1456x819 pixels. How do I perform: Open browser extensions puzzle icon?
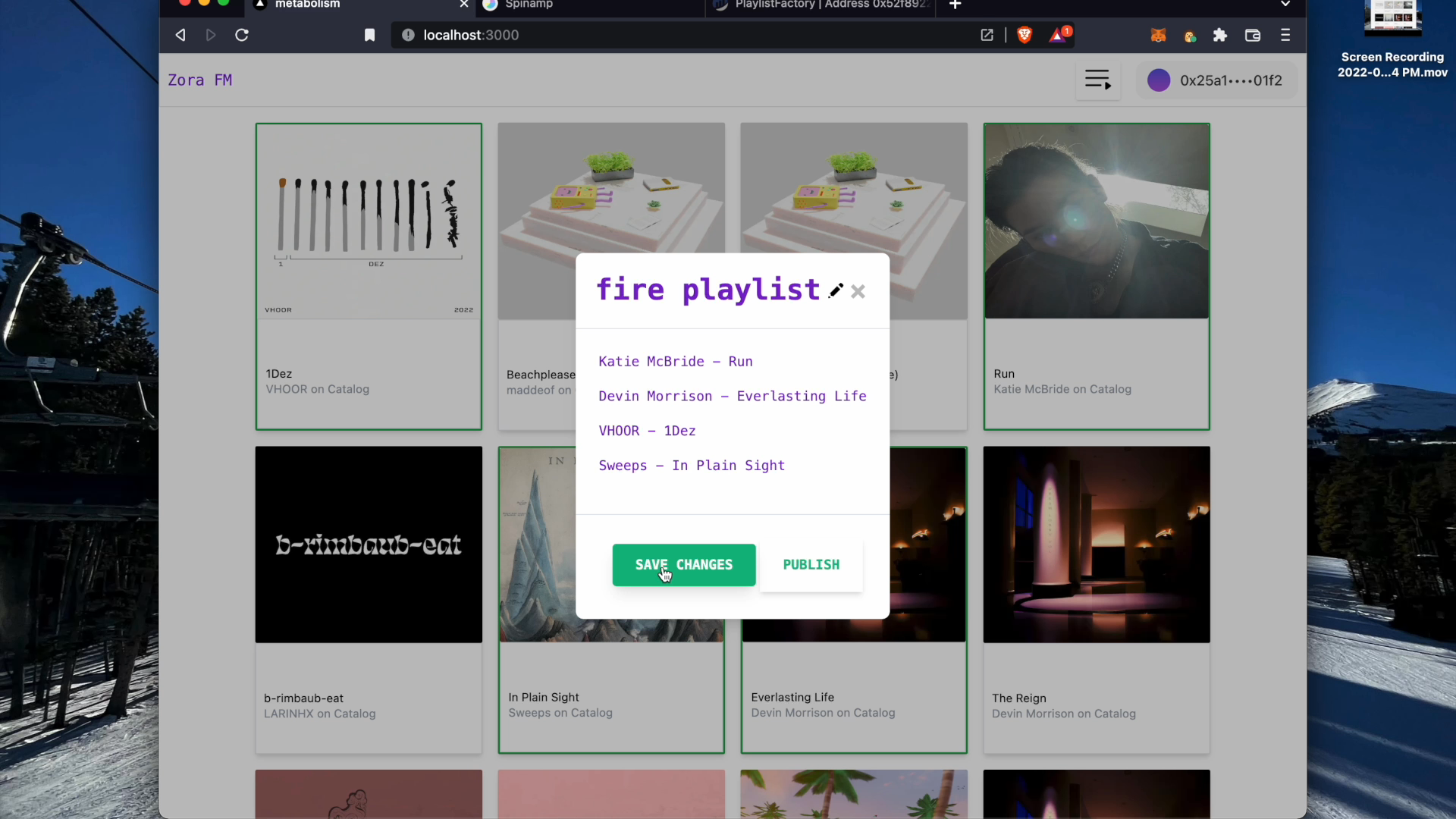1220,35
